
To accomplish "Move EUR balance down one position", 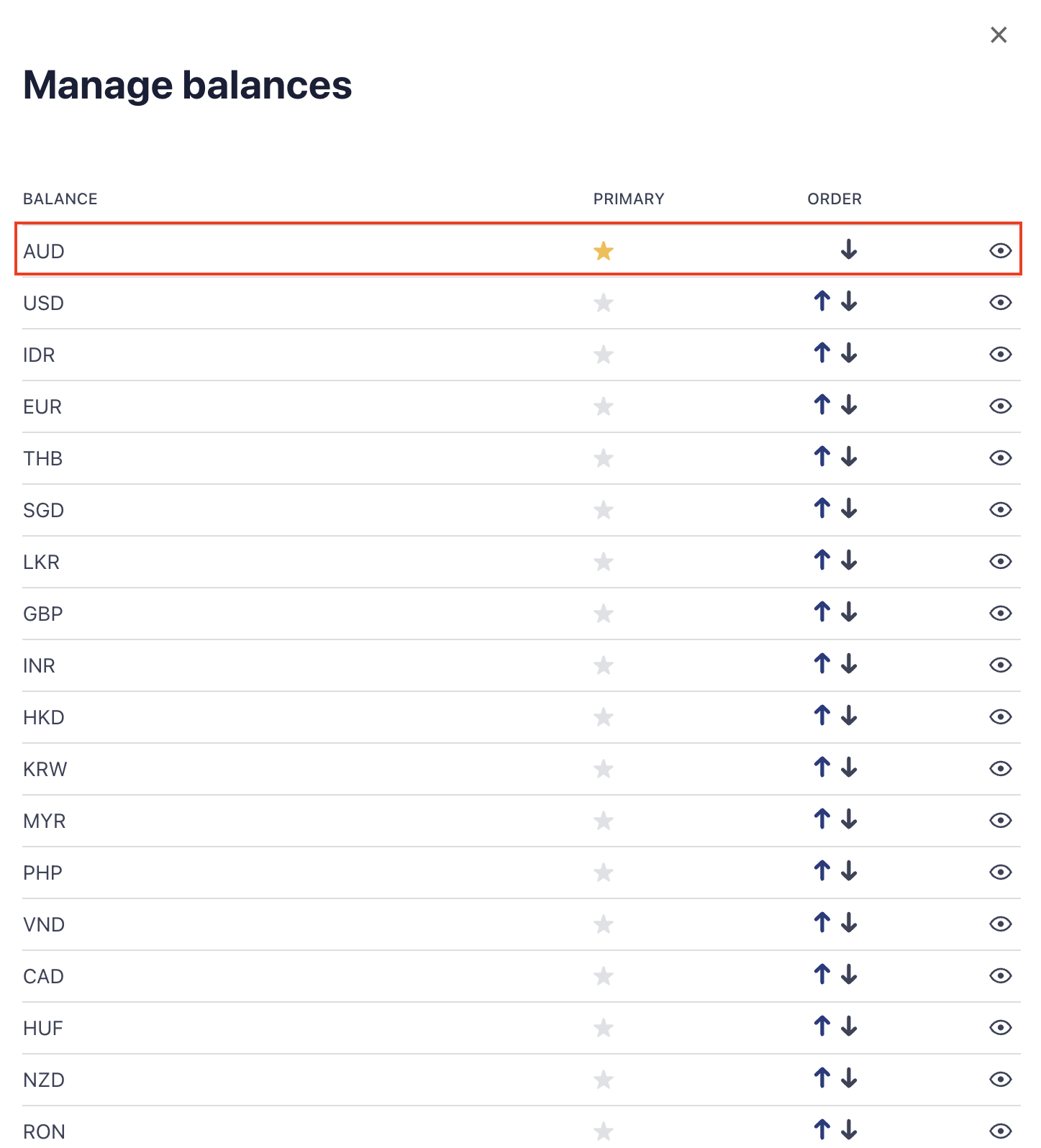I will tap(849, 405).
